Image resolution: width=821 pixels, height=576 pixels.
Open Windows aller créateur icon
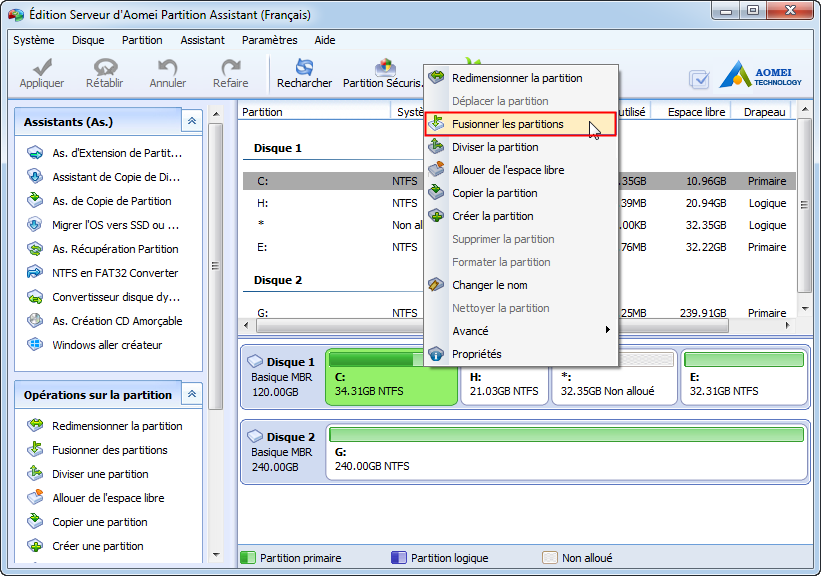point(35,345)
